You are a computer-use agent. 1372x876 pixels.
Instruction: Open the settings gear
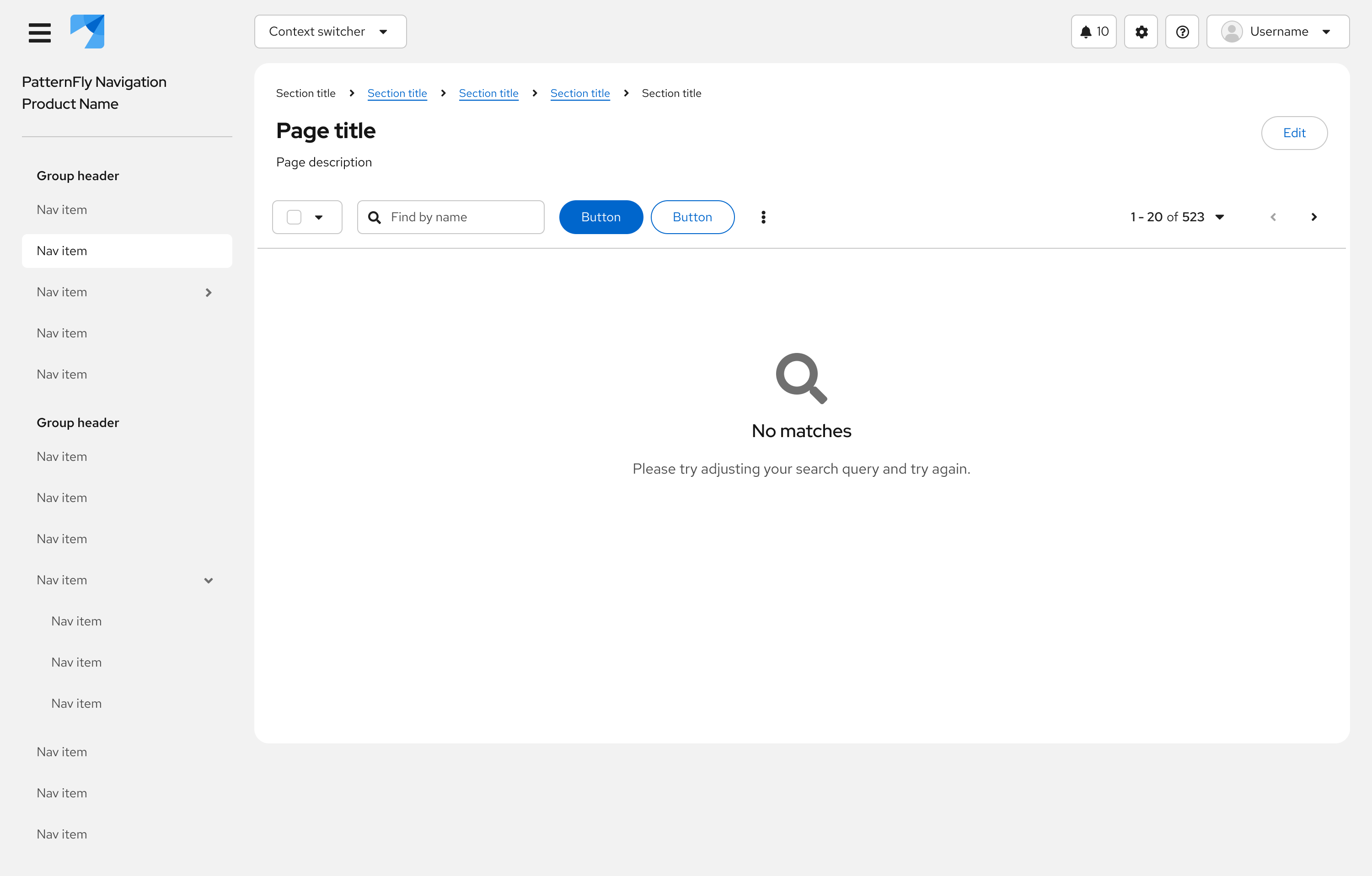(1141, 32)
